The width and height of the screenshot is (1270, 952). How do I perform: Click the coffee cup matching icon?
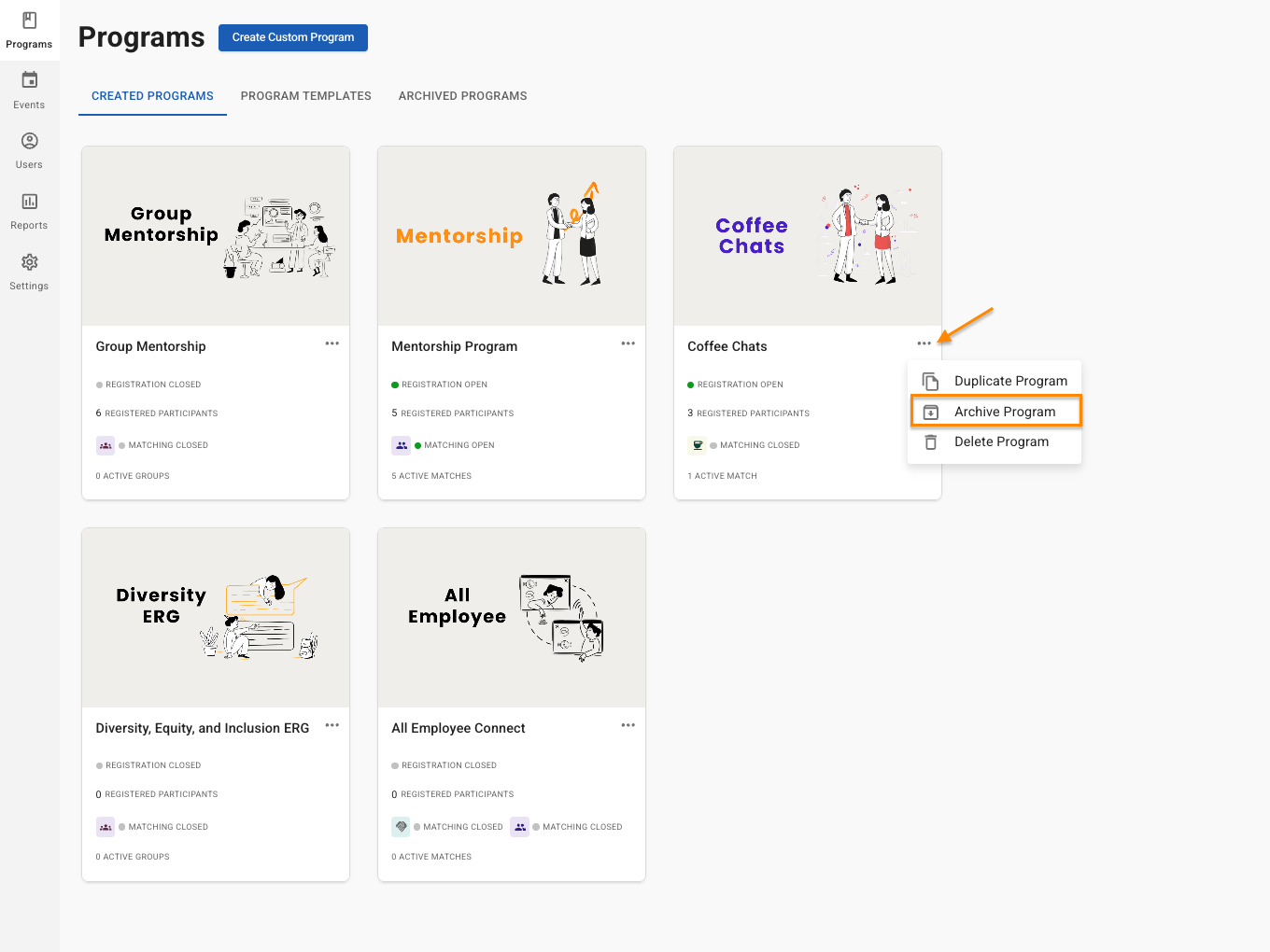click(x=698, y=445)
